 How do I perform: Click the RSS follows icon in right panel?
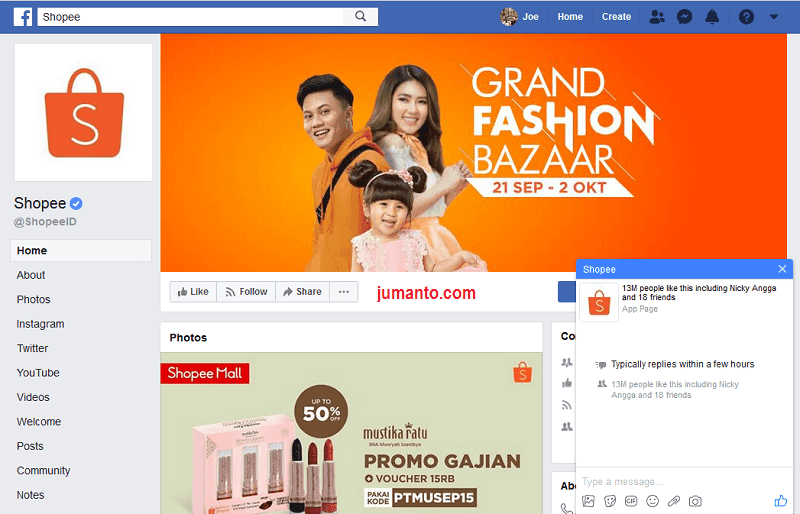[566, 405]
